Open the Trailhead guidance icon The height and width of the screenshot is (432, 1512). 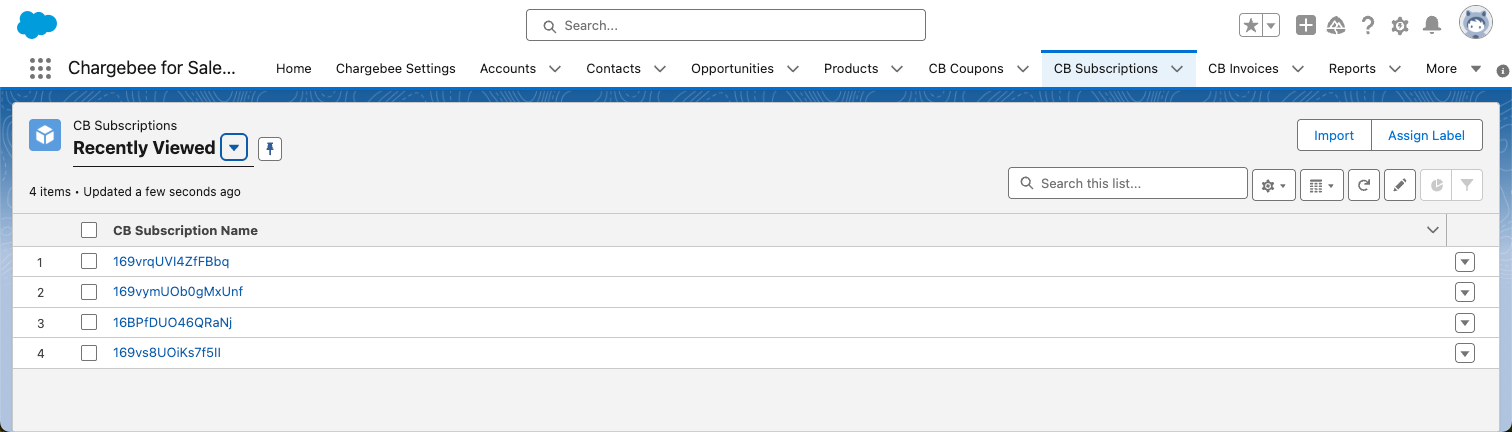click(x=1336, y=26)
